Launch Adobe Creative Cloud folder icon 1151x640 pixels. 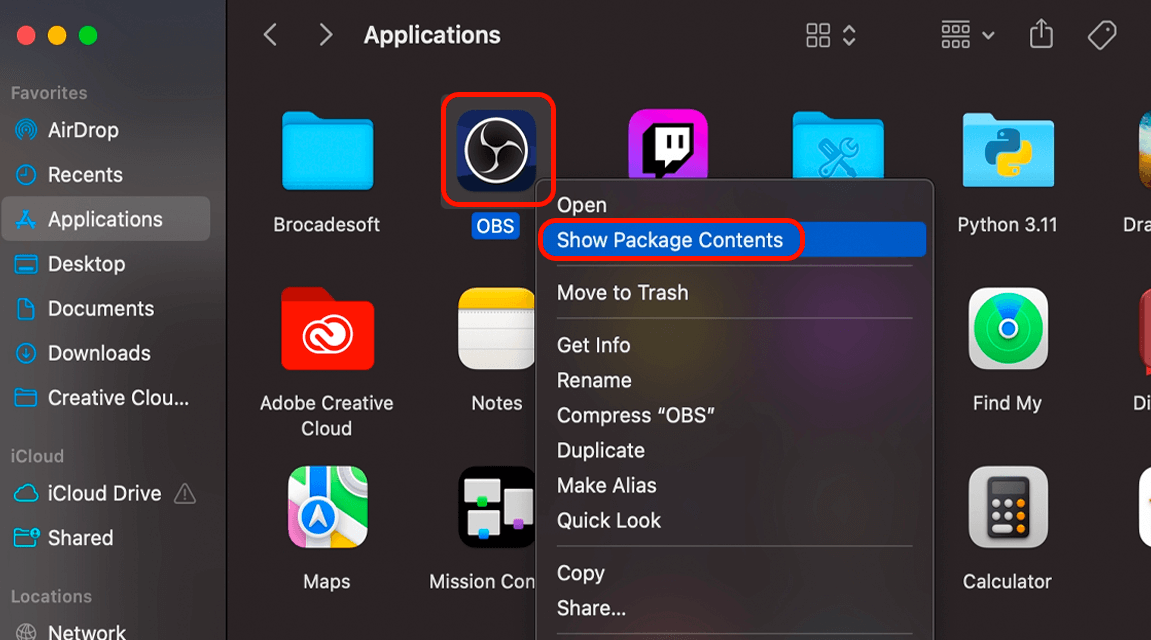pos(327,328)
